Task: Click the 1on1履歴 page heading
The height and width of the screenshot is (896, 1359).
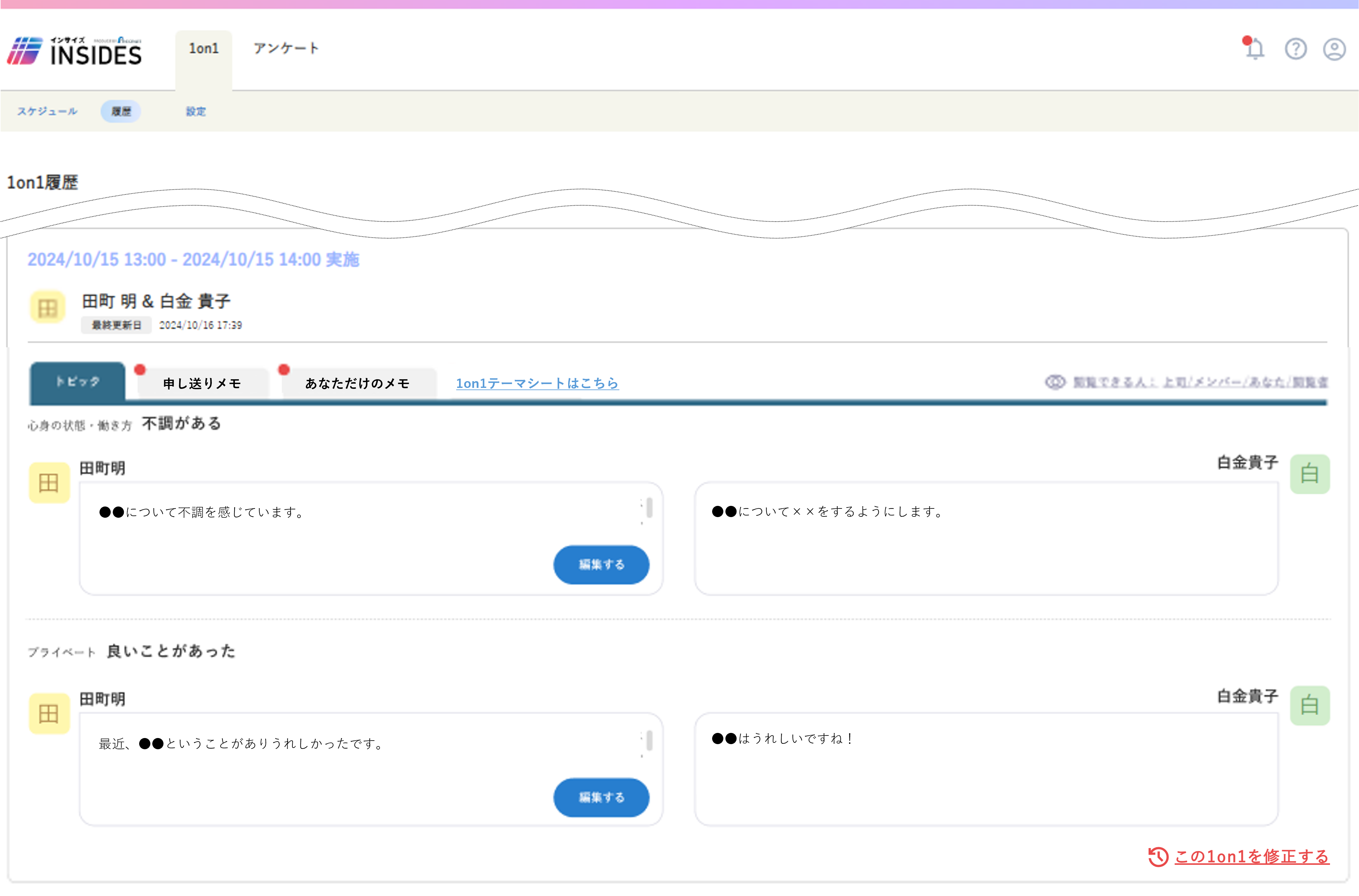Action: (42, 182)
